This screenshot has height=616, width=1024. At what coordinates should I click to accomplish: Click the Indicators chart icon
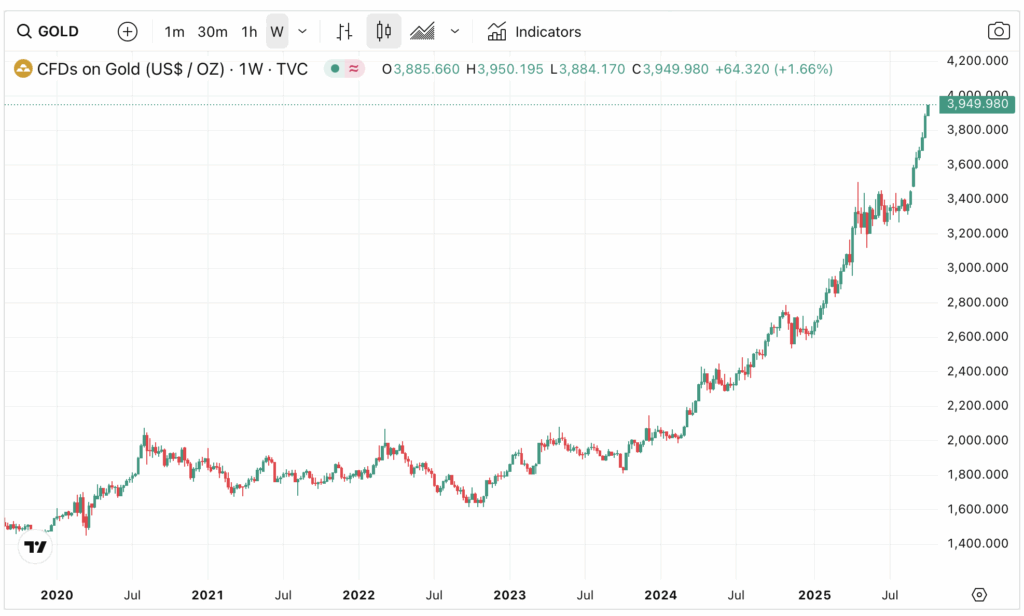point(497,31)
